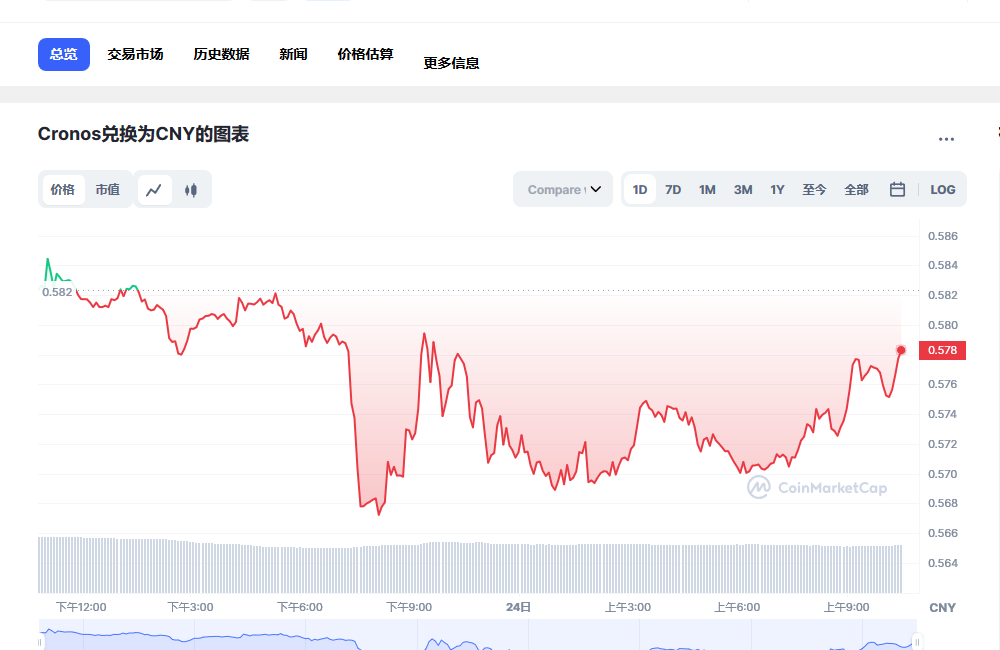Expand the Compare dropdown

coord(563,189)
